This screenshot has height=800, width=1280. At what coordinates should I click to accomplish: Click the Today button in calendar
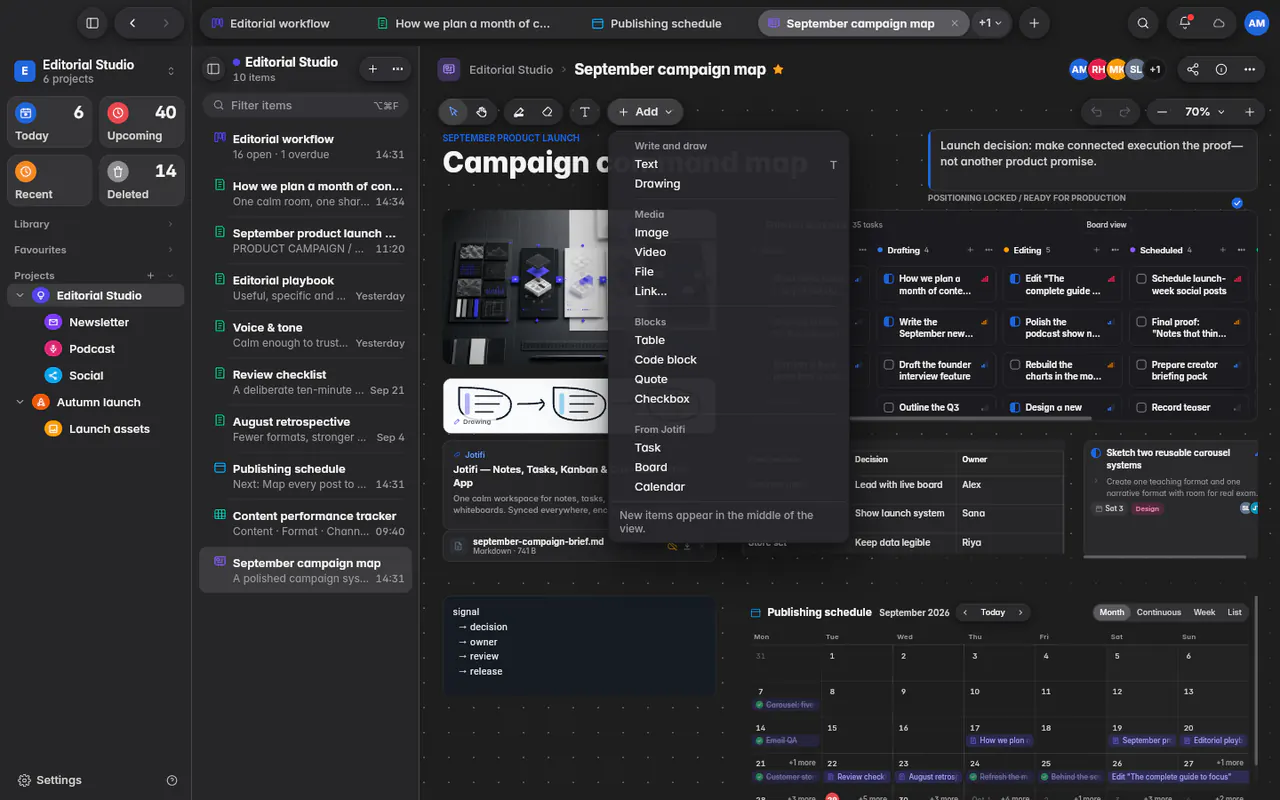(992, 612)
